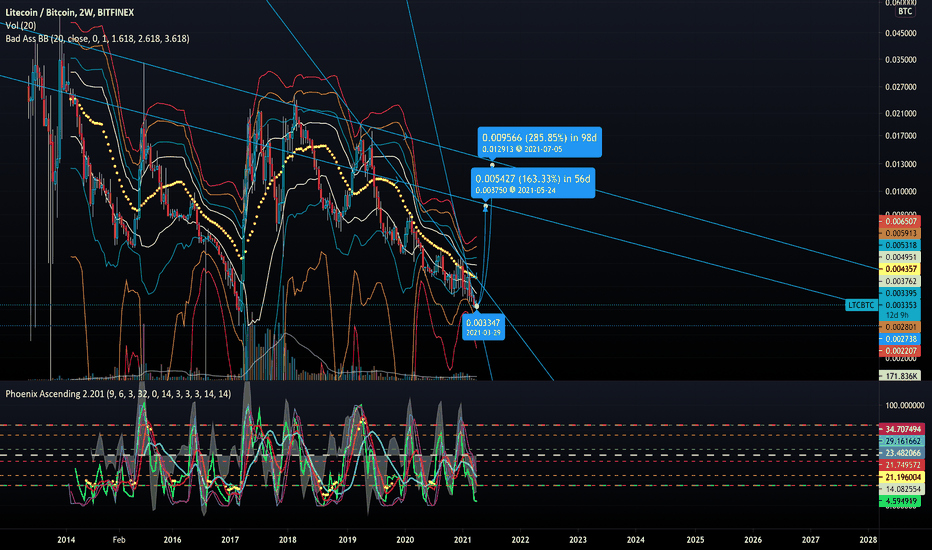Click 2023 on the time axis
The image size is (932, 550).
click(x=578, y=540)
